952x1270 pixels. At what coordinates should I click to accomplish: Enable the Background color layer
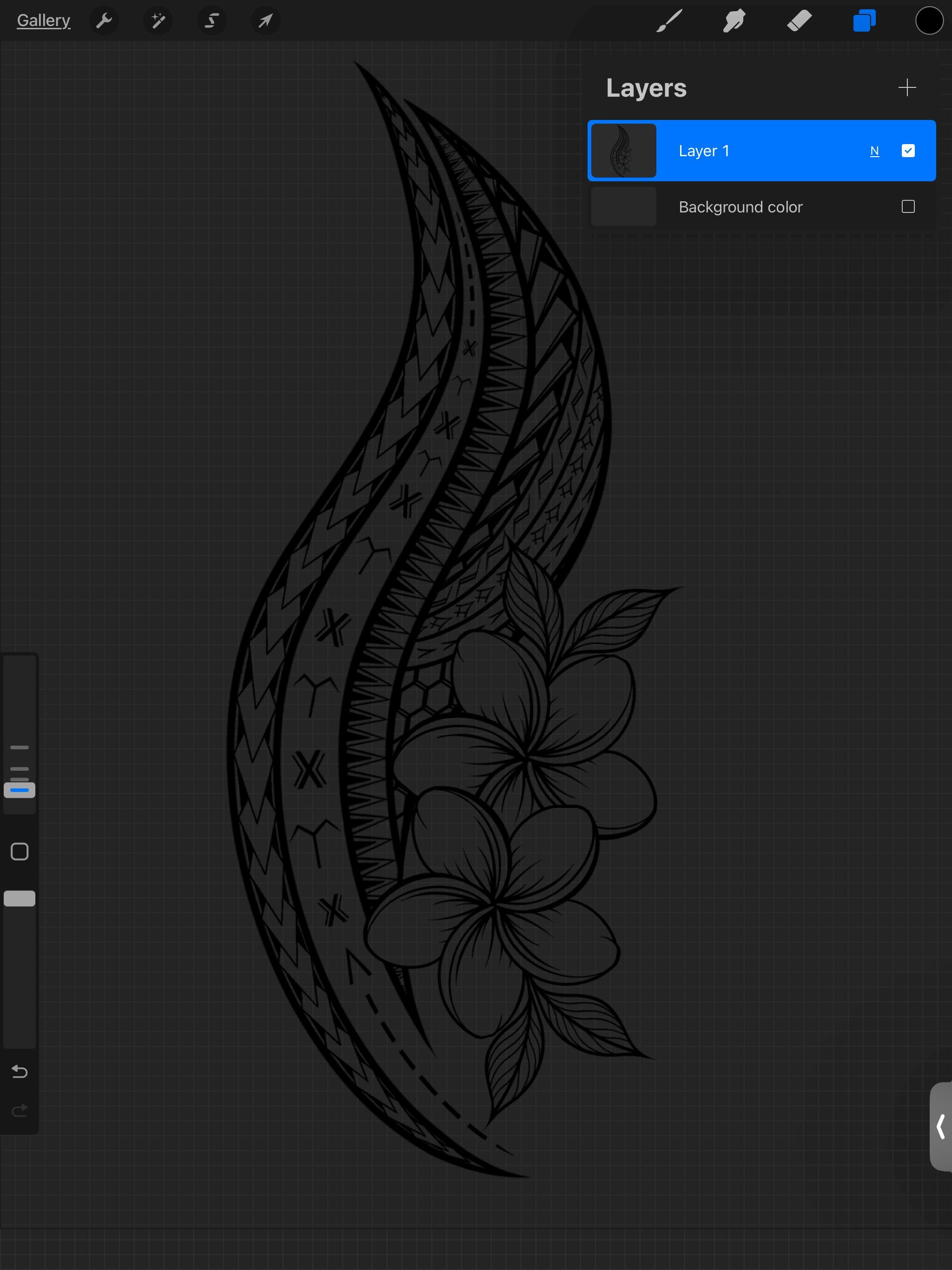click(908, 207)
